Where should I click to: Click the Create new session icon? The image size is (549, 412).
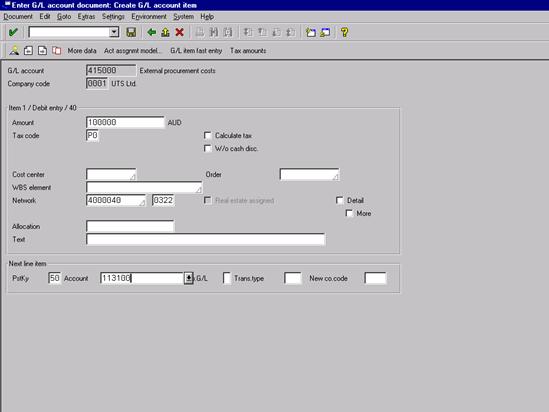tap(311, 32)
